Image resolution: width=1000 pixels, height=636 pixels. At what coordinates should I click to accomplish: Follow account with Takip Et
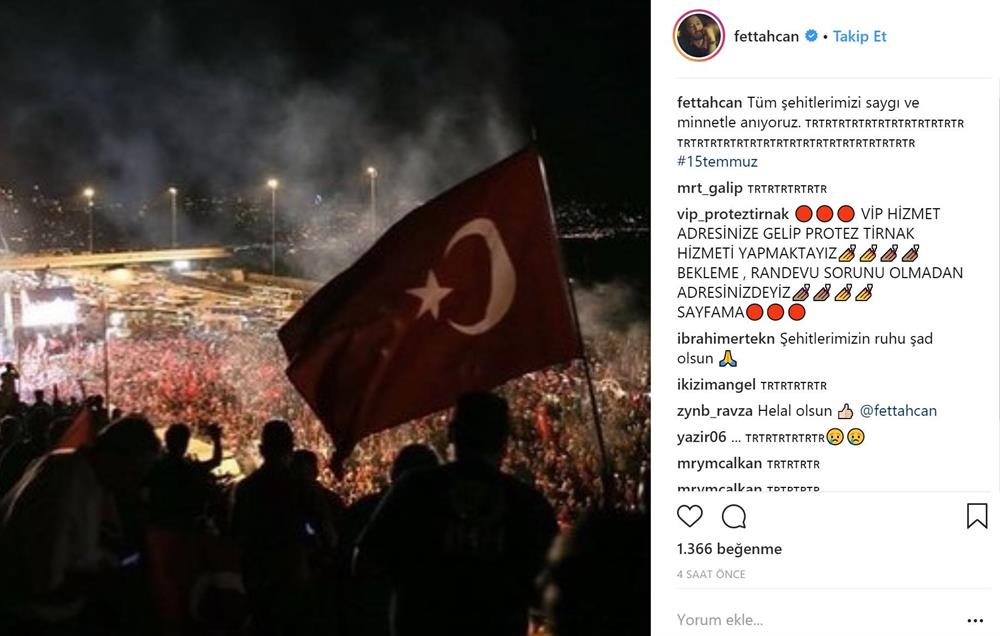click(x=860, y=36)
